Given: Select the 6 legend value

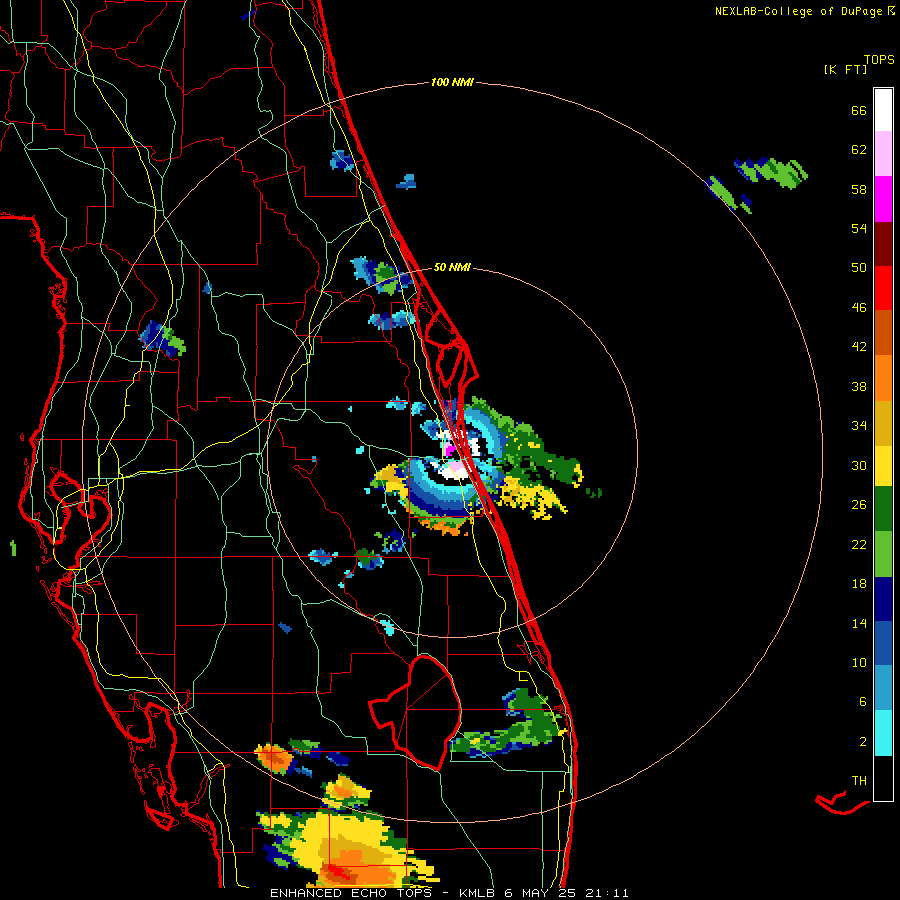Looking at the screenshot, I should [863, 701].
